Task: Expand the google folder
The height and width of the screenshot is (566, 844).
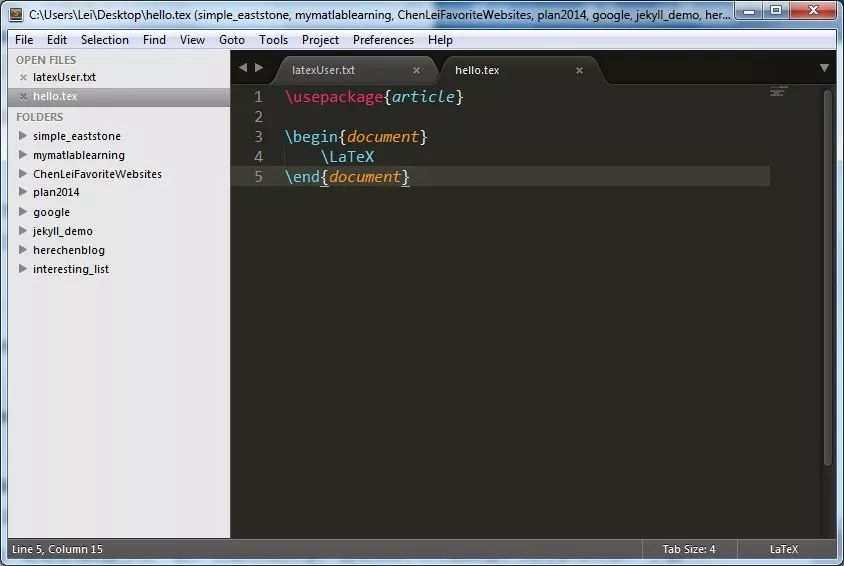Action: coord(23,211)
